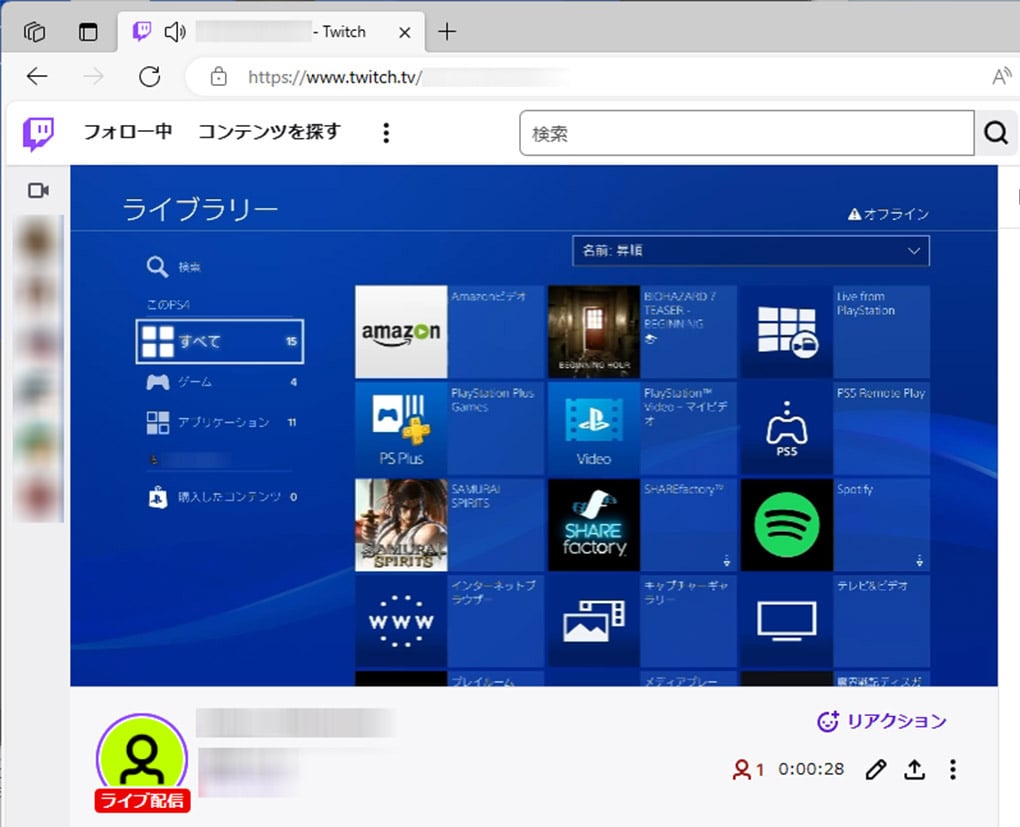The width and height of the screenshot is (1020, 827).
Task: Go back with browser back arrow
Action: (x=37, y=77)
